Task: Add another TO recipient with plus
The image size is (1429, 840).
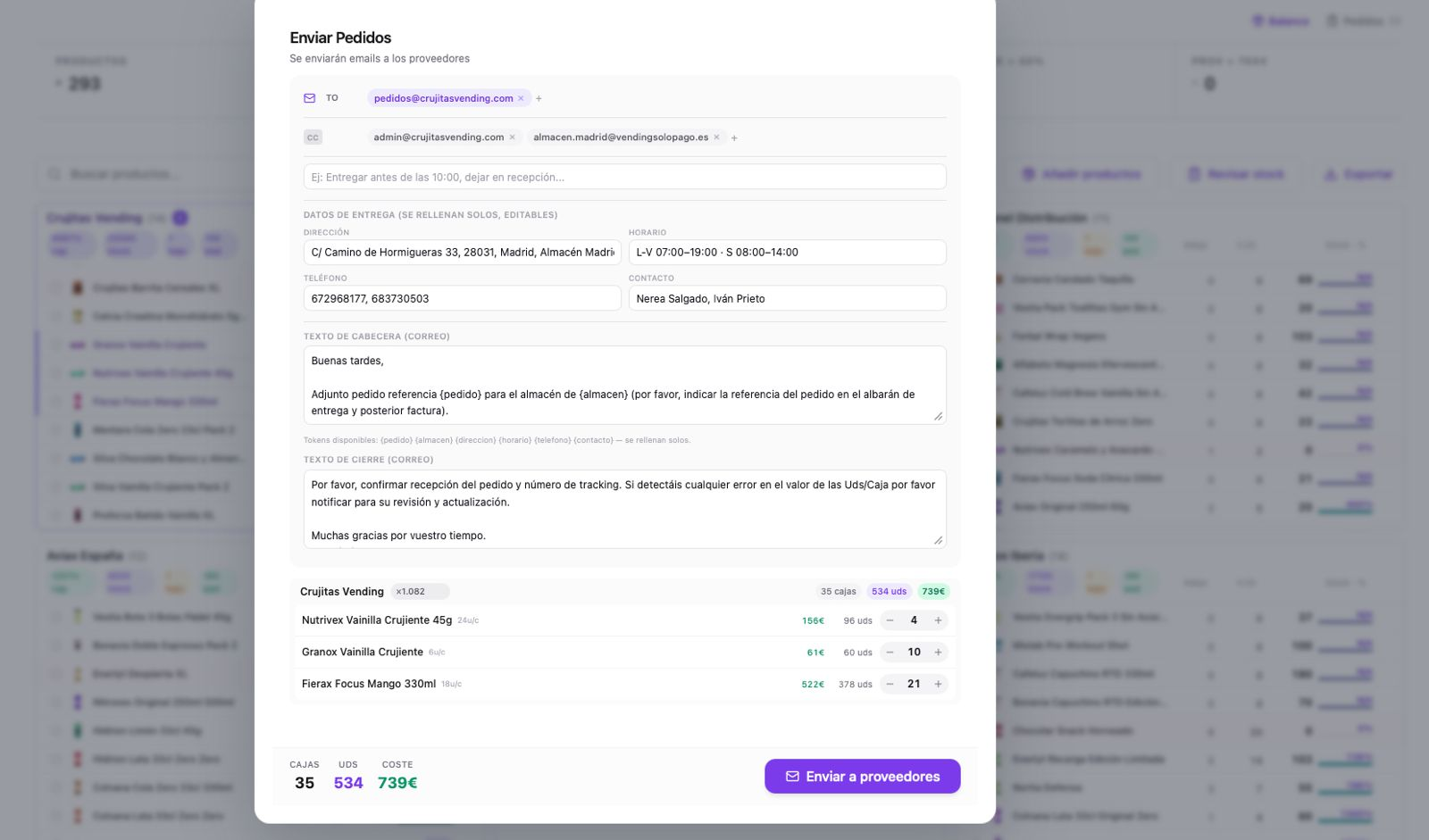Action: (x=539, y=98)
